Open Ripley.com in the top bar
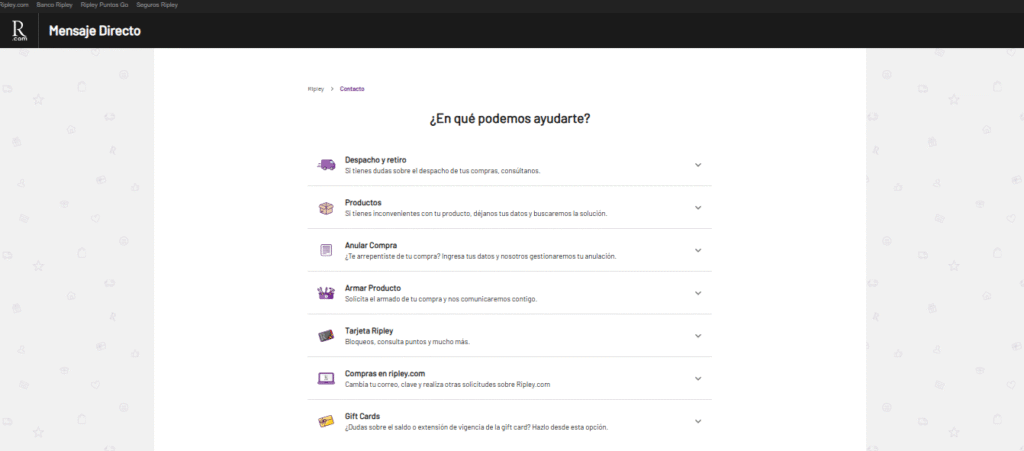The image size is (1024, 451). 14,5
